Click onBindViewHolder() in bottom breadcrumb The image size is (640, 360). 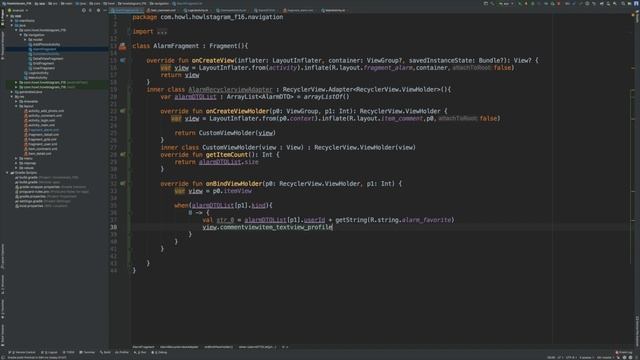click(x=218, y=347)
